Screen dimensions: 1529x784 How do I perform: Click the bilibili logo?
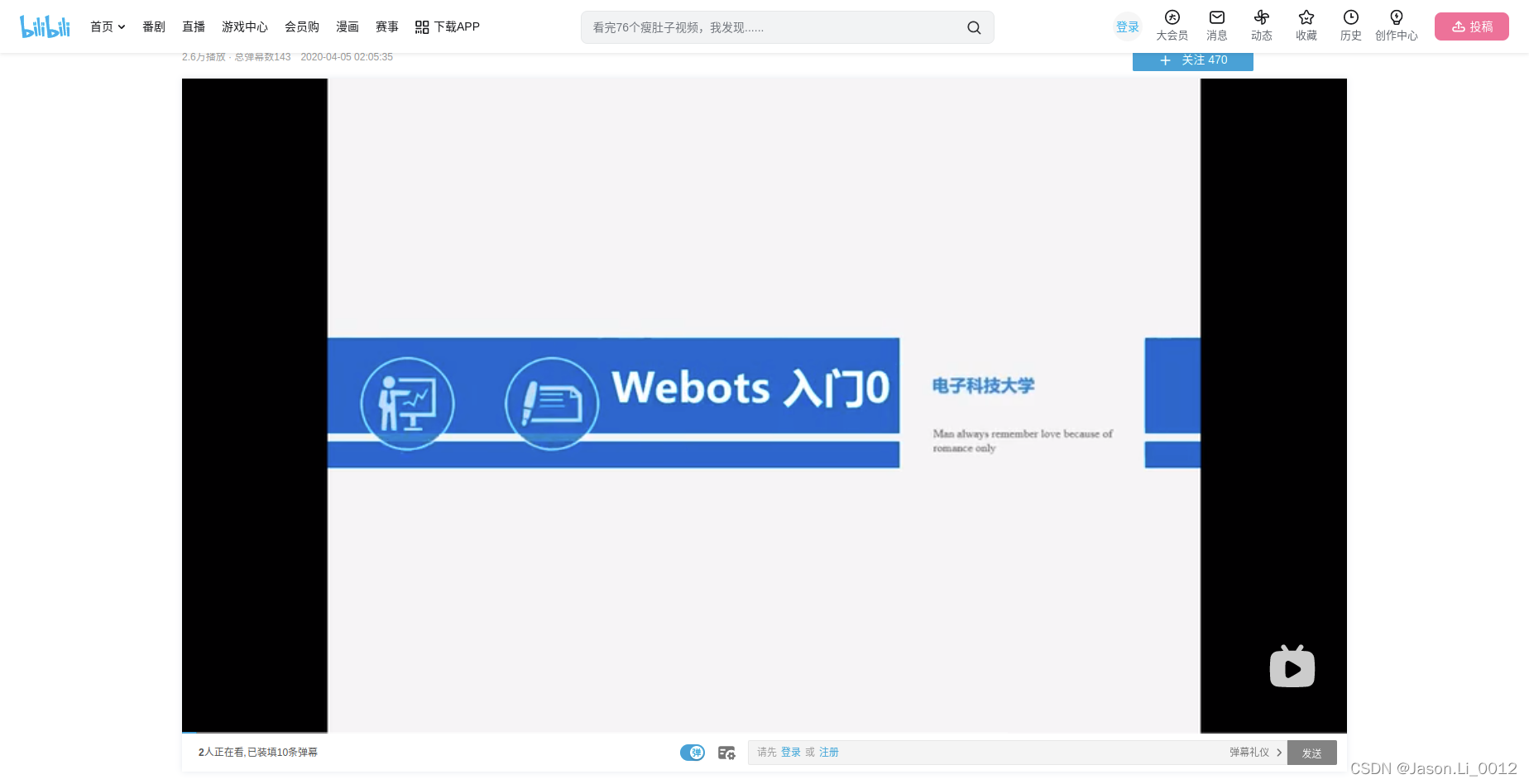(45, 26)
